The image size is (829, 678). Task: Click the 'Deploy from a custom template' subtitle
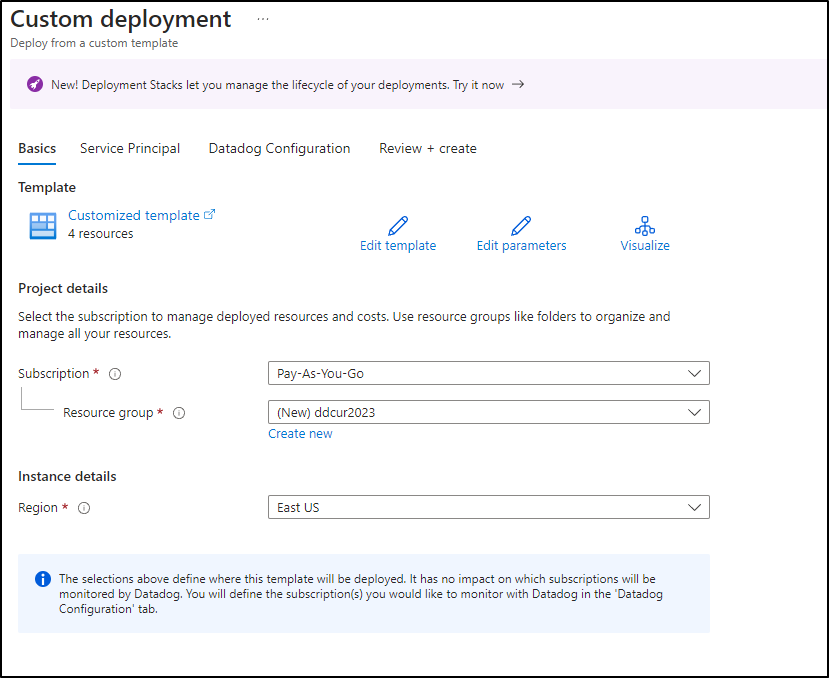tap(94, 43)
